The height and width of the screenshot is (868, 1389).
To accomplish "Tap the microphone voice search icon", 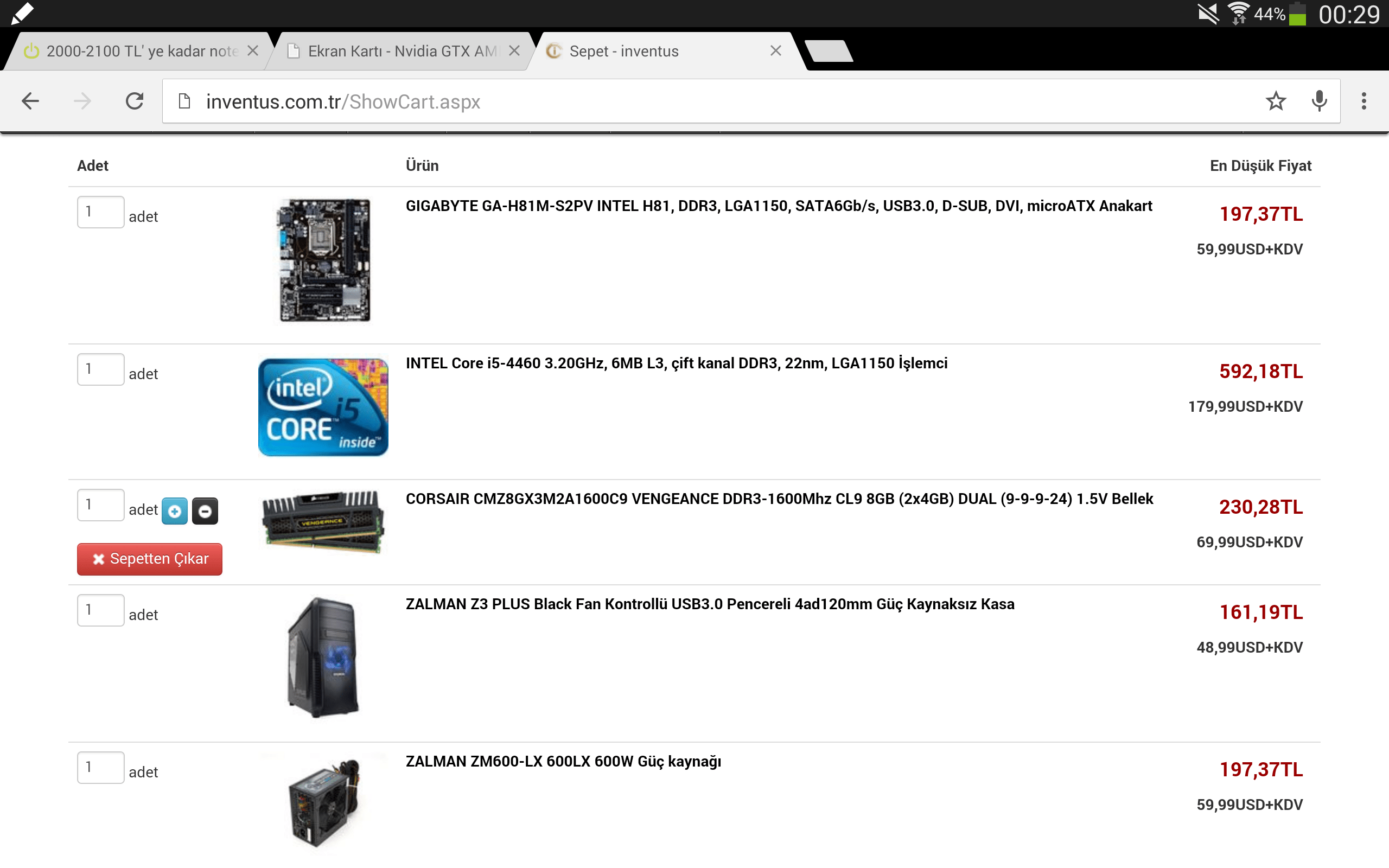I will coord(1319,101).
